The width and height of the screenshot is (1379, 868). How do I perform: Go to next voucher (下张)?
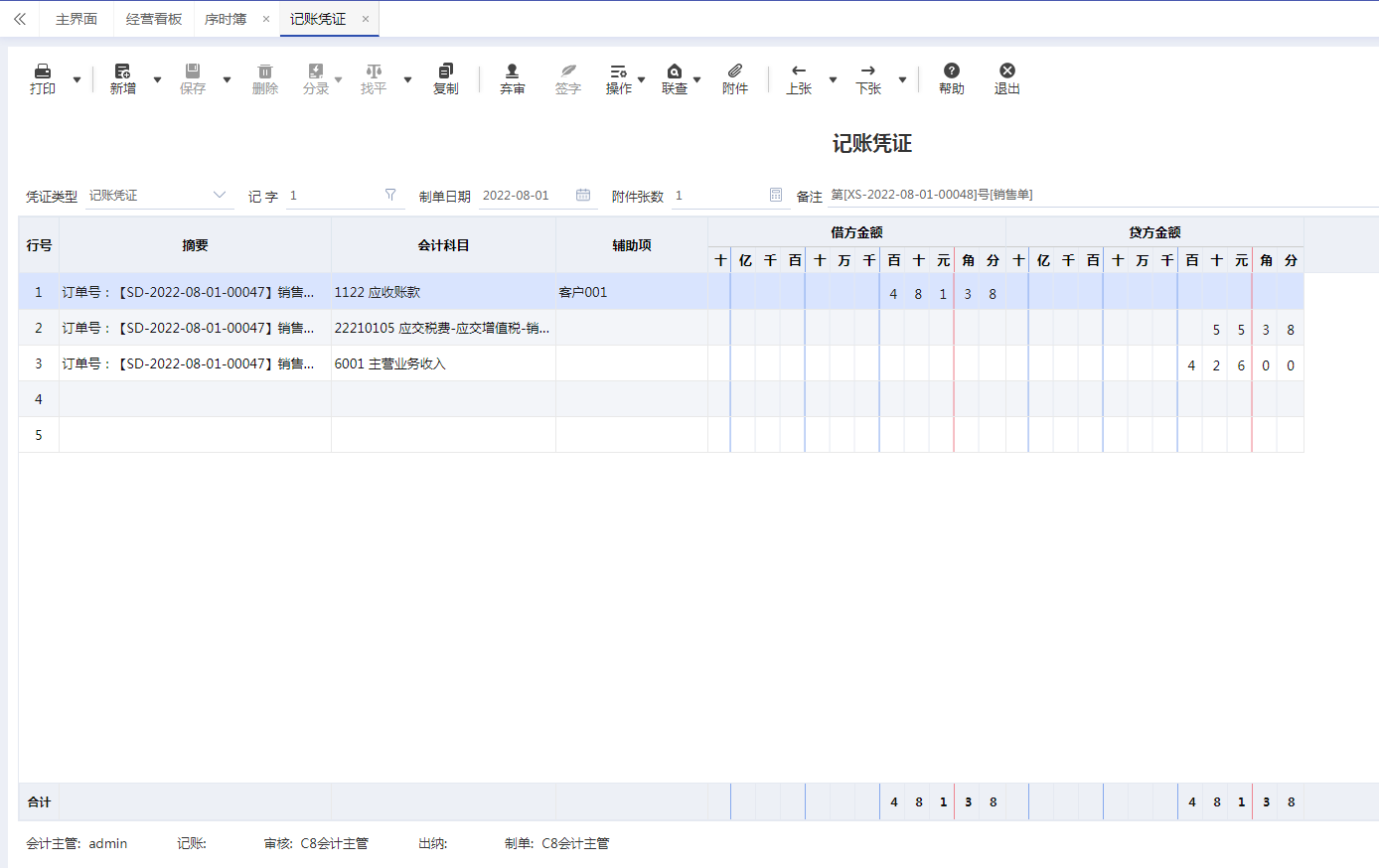868,72
